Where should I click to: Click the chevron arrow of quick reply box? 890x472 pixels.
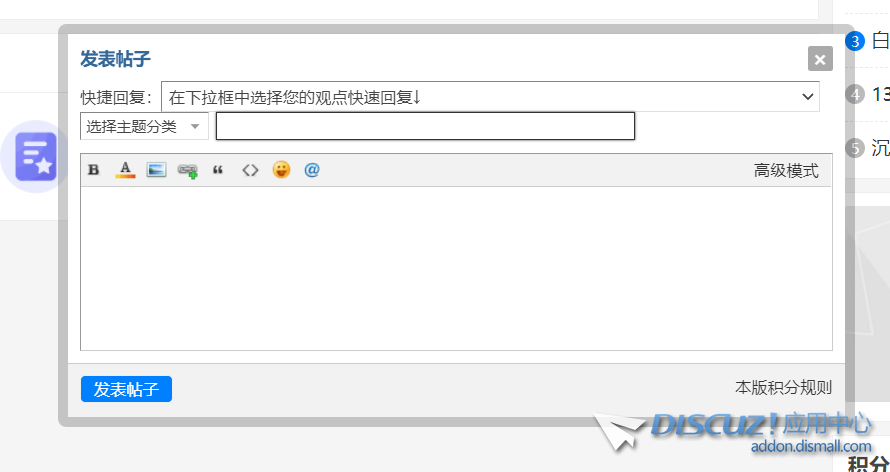pyautogui.click(x=808, y=96)
